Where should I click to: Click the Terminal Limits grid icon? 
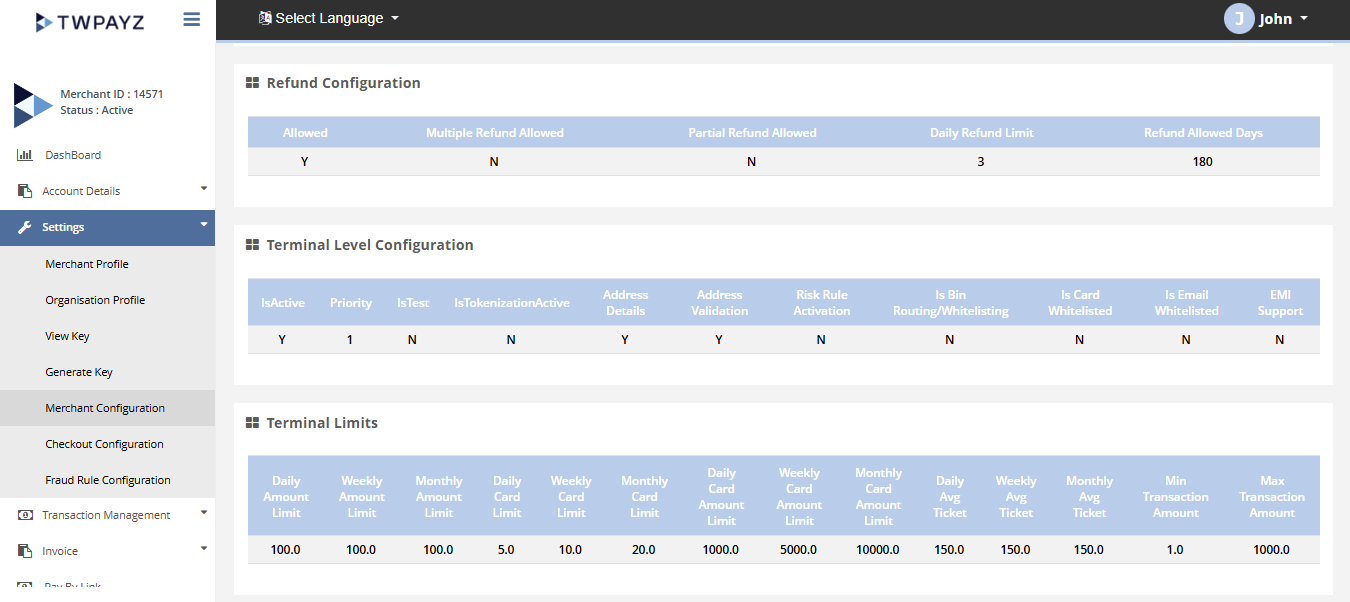tap(253, 423)
